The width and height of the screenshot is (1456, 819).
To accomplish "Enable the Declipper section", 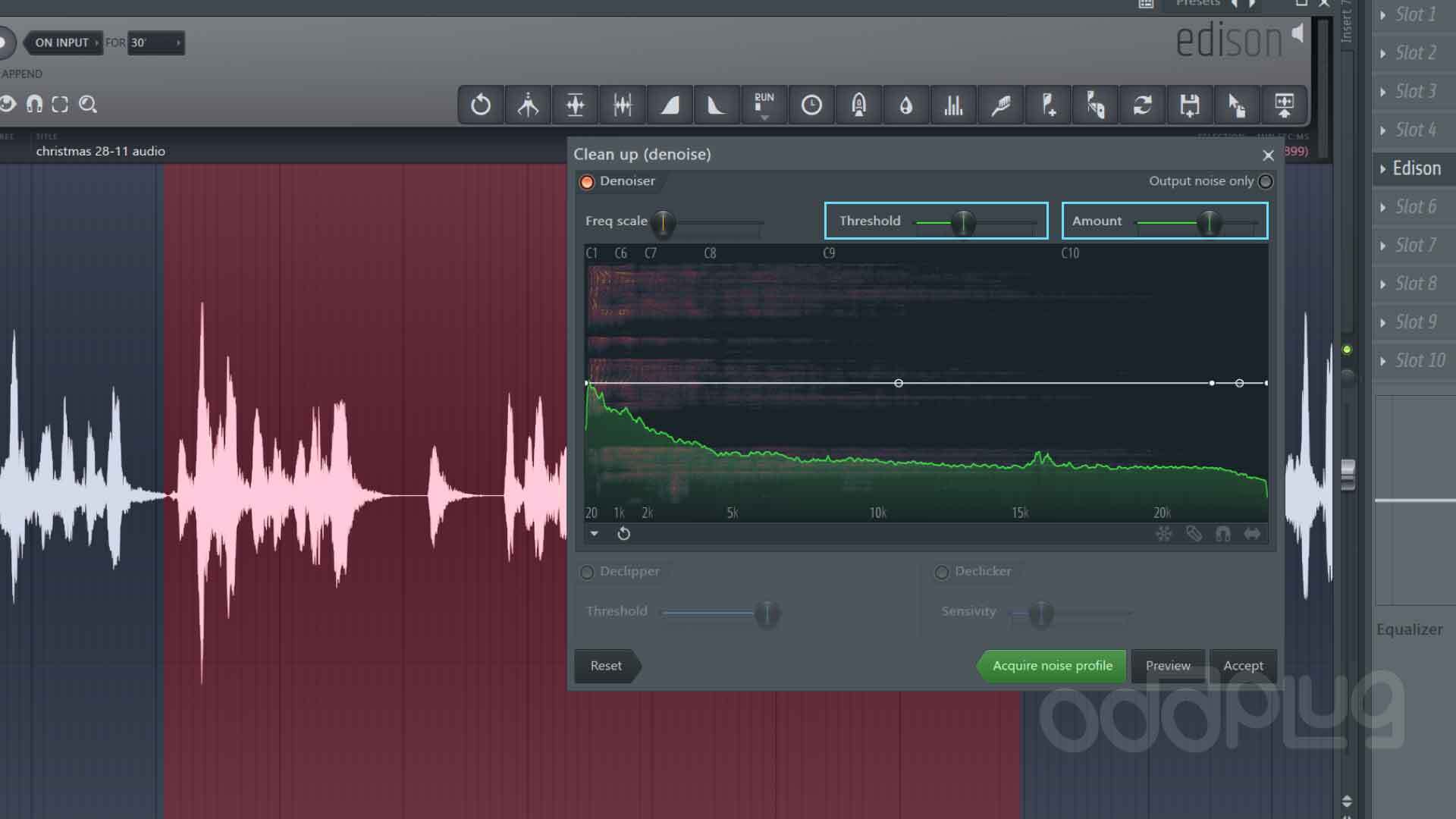I will (586, 573).
